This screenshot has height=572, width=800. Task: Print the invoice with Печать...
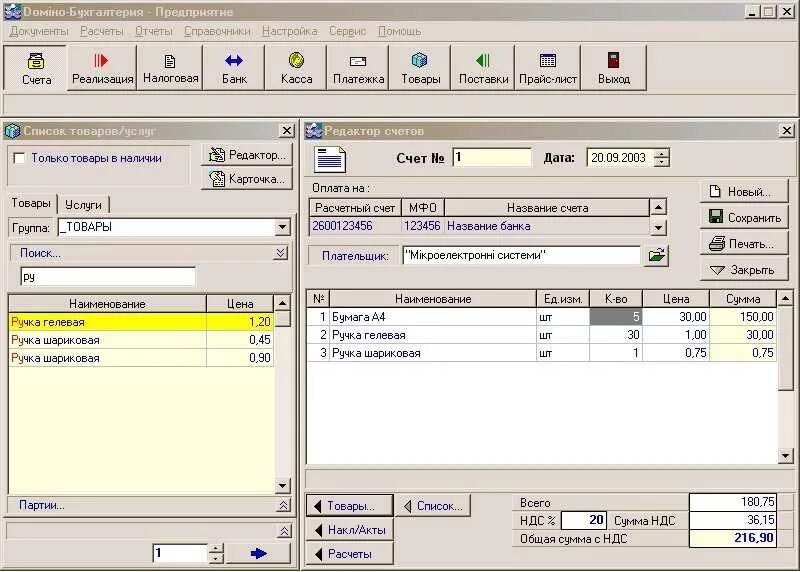(x=744, y=244)
